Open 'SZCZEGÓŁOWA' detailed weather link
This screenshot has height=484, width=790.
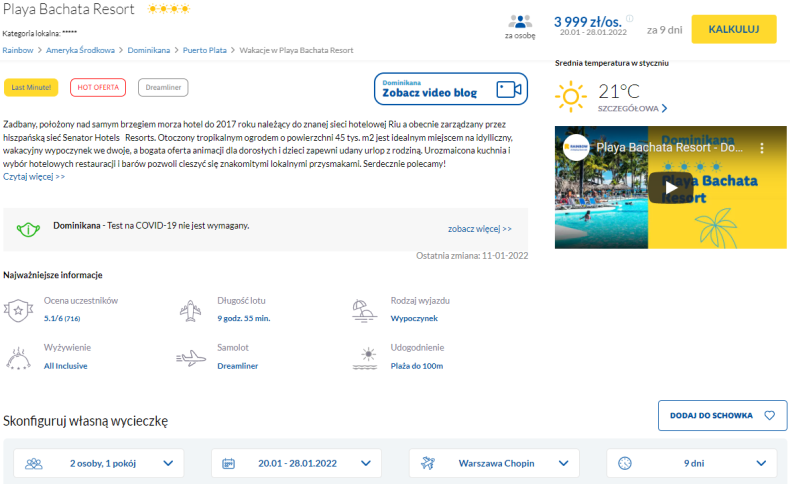click(x=632, y=108)
